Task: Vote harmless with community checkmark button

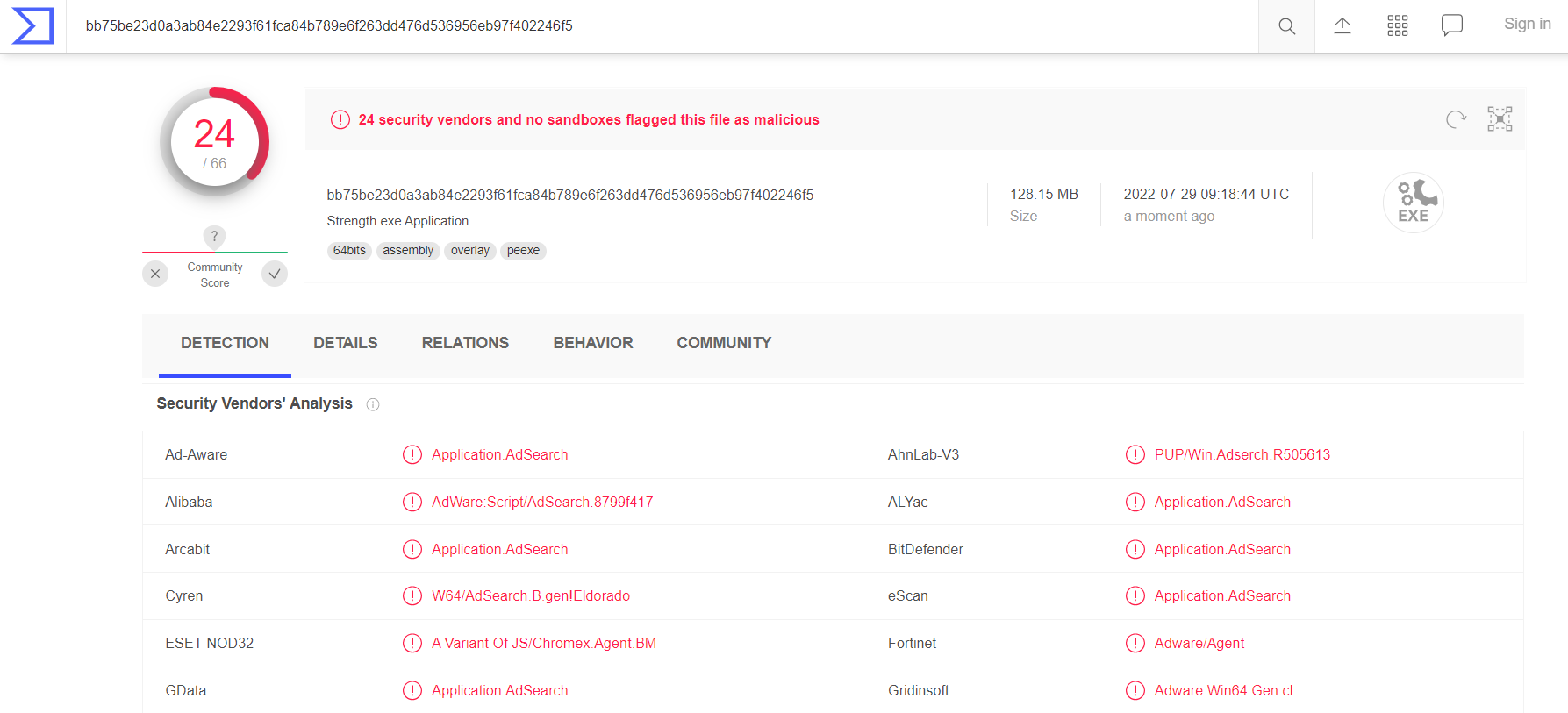Action: point(275,275)
